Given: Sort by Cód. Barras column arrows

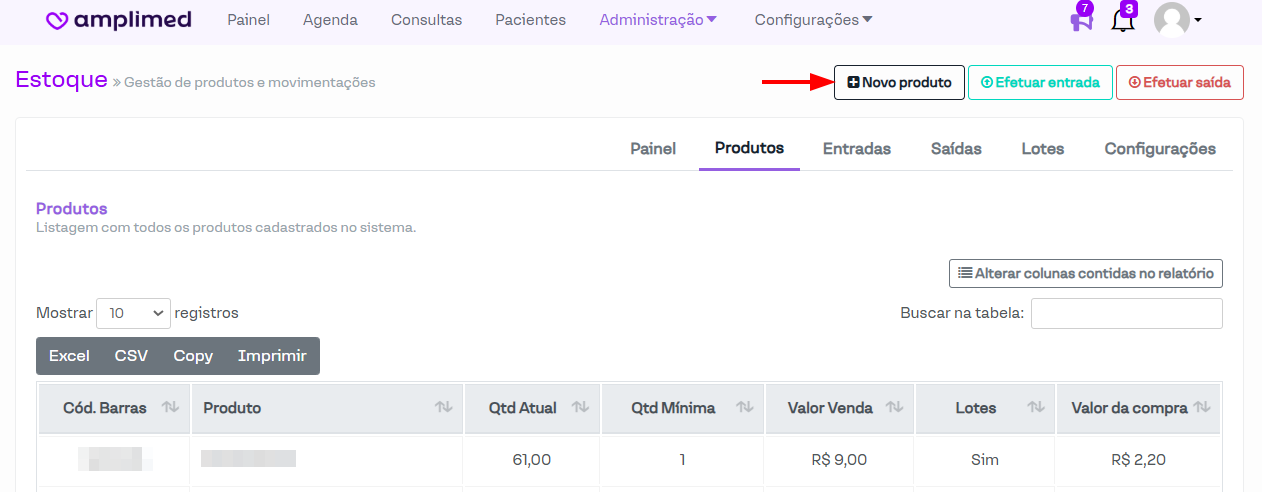Looking at the screenshot, I should click(170, 408).
